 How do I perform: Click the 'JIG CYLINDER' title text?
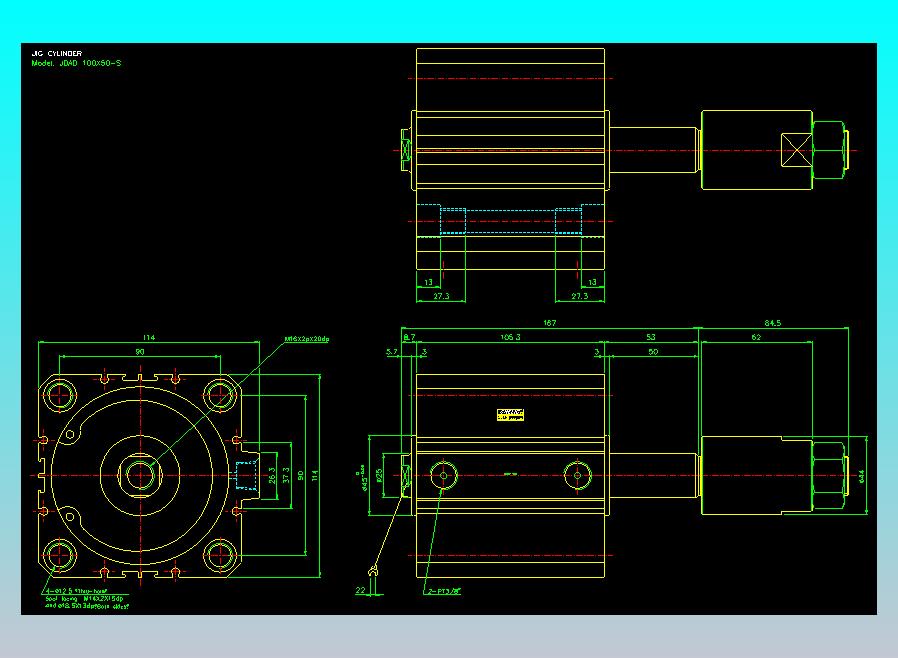coord(57,53)
